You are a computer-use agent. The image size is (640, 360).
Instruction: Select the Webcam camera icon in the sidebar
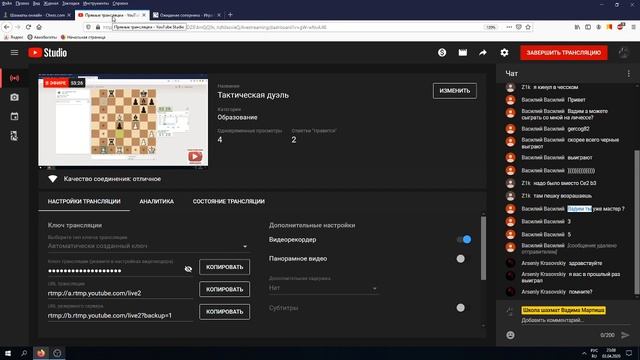coord(14,97)
